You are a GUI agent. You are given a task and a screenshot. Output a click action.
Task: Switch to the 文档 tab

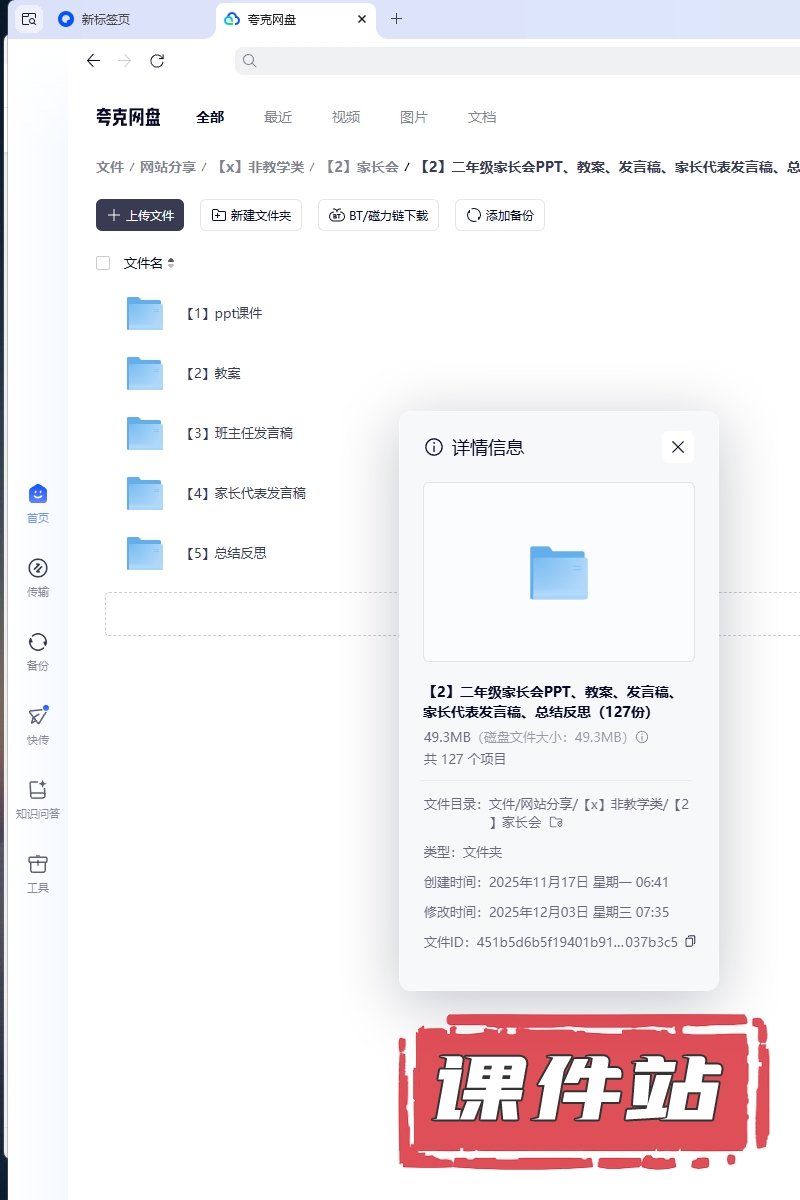pos(482,117)
